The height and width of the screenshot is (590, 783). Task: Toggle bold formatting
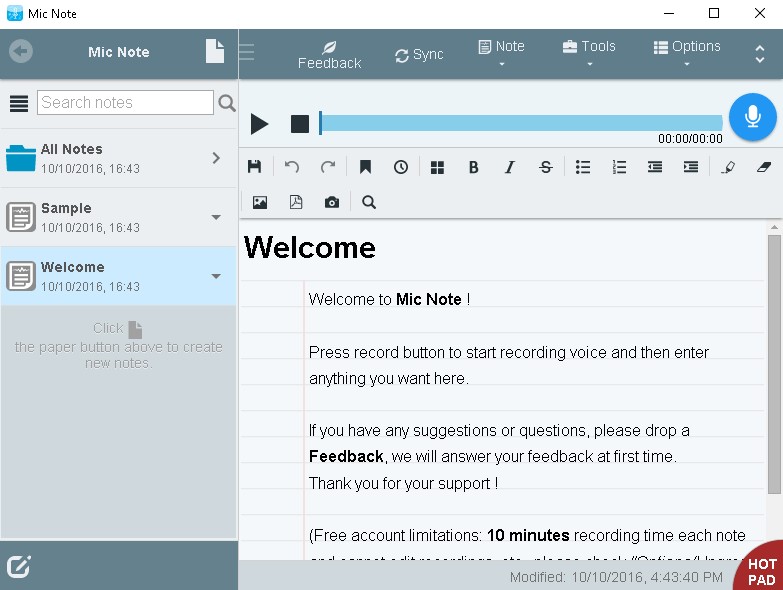tap(473, 167)
